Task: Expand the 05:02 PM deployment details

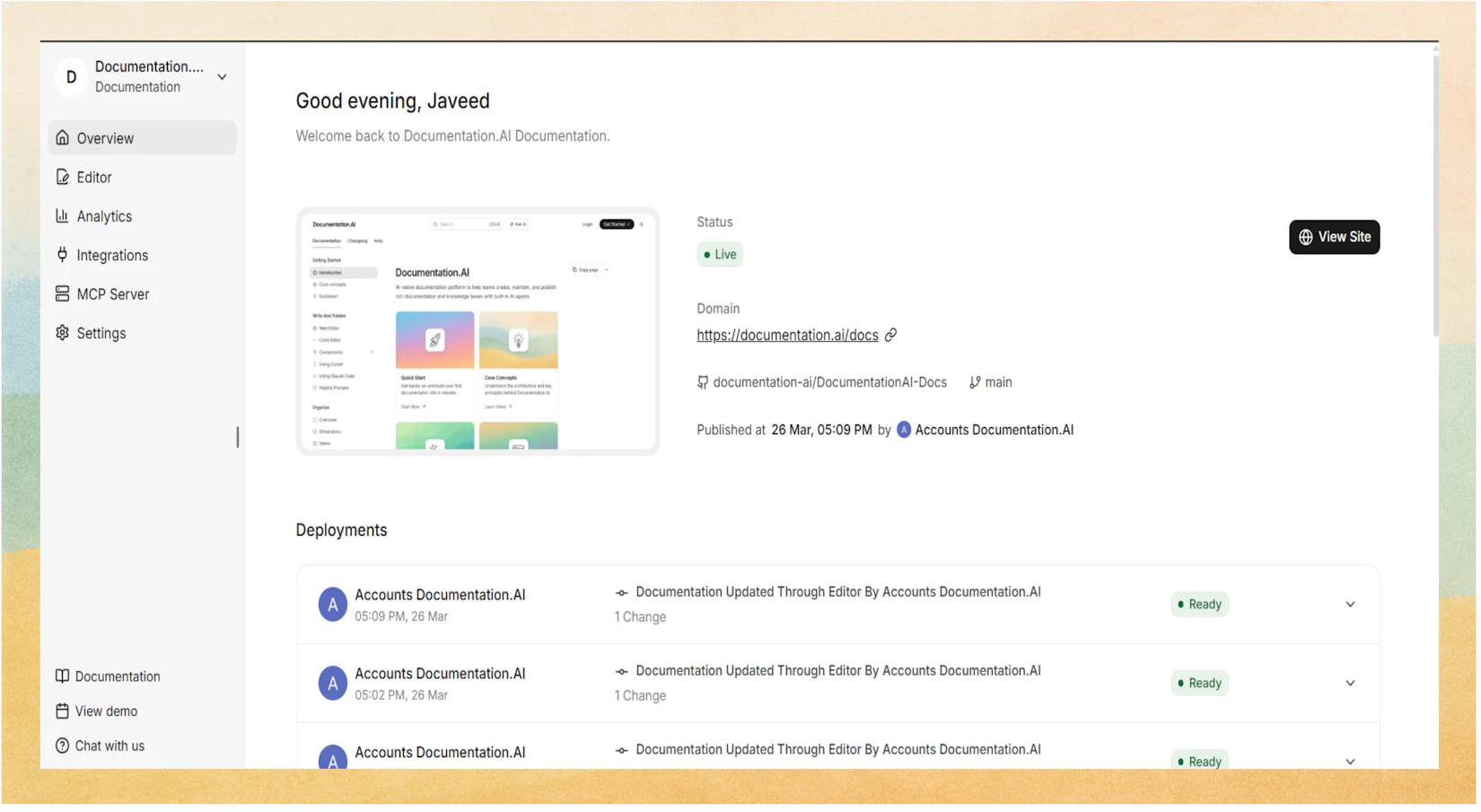Action: 1351,685
